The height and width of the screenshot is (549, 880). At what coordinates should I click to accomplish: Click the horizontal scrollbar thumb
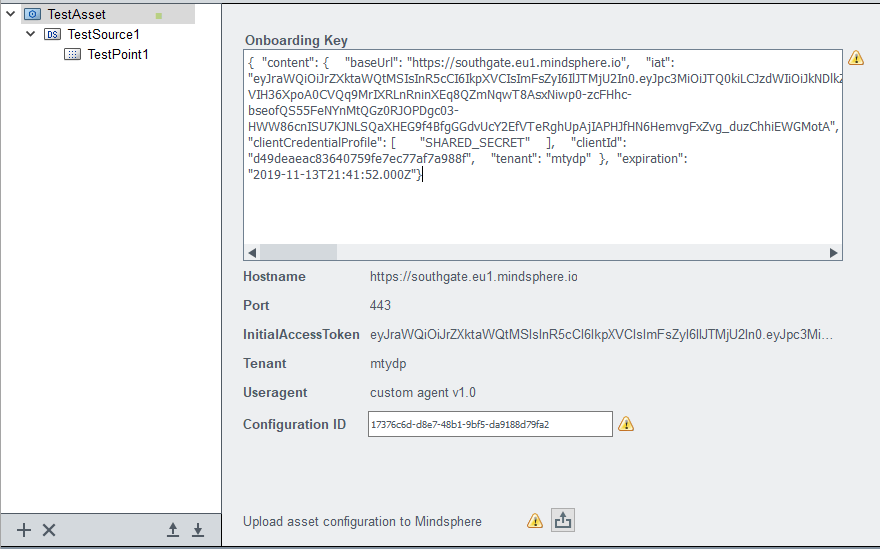[x=298, y=253]
